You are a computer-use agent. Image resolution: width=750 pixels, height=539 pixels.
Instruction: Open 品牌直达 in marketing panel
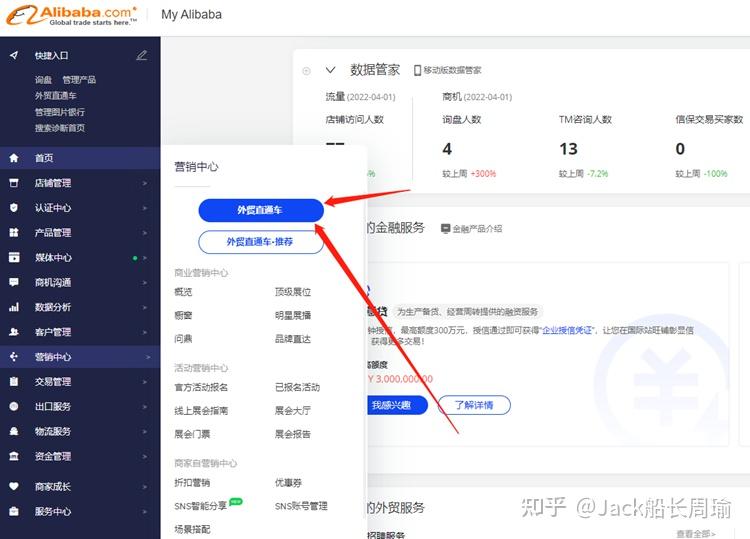[293, 339]
